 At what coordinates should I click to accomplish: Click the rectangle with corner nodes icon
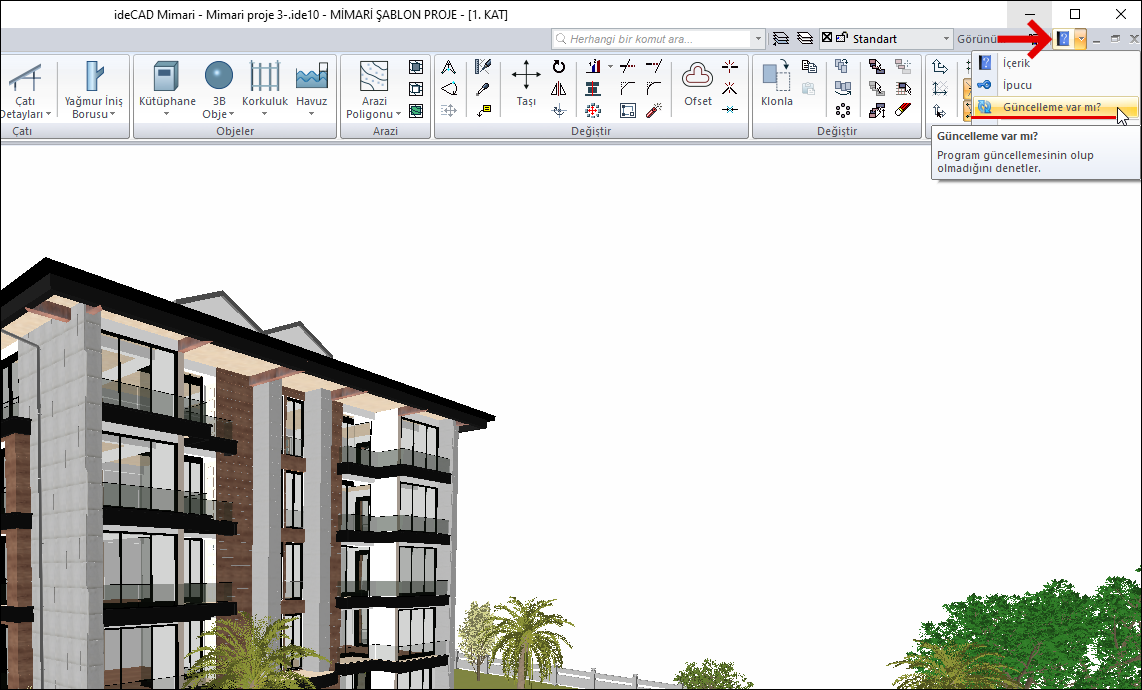point(628,111)
